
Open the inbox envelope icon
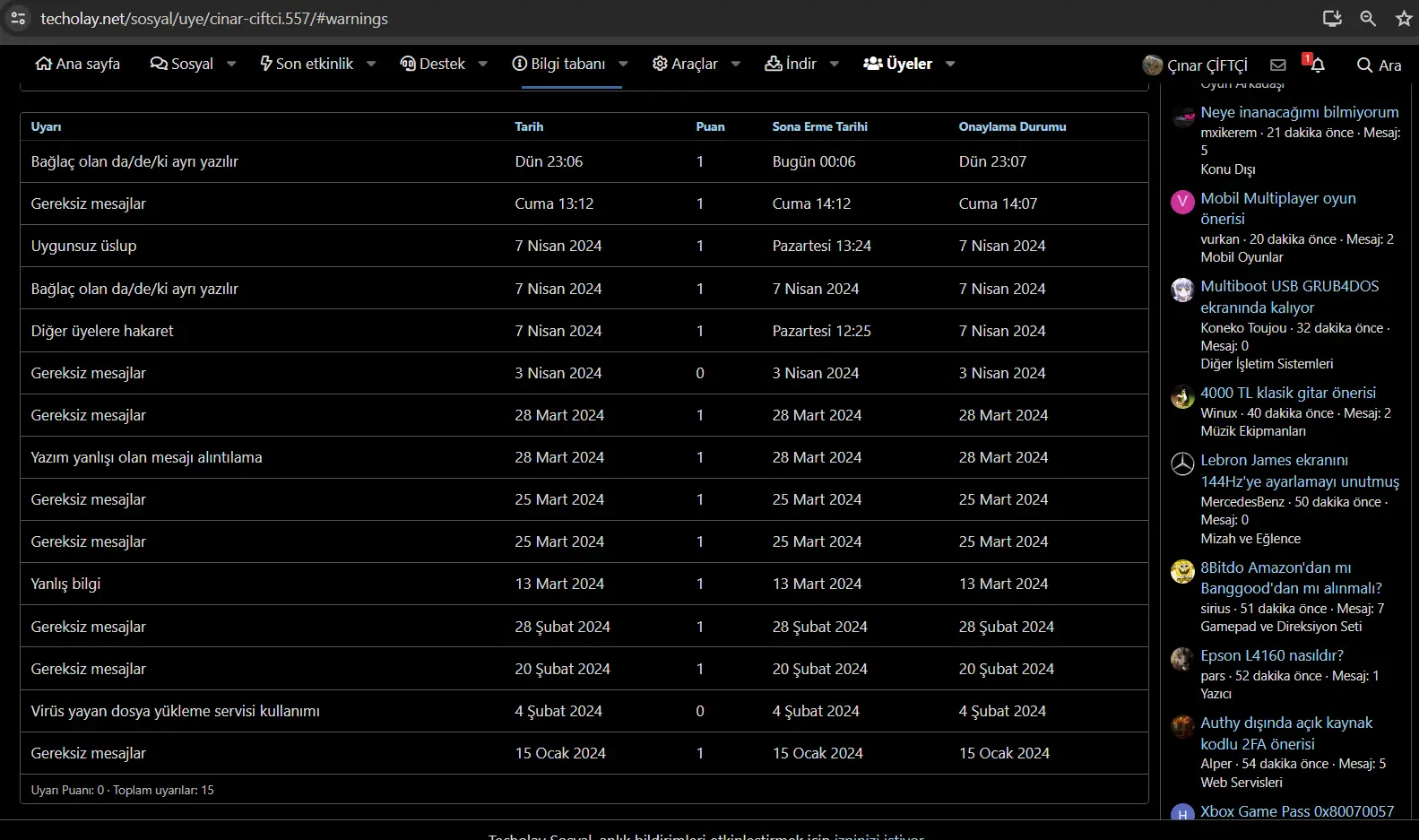tap(1278, 65)
